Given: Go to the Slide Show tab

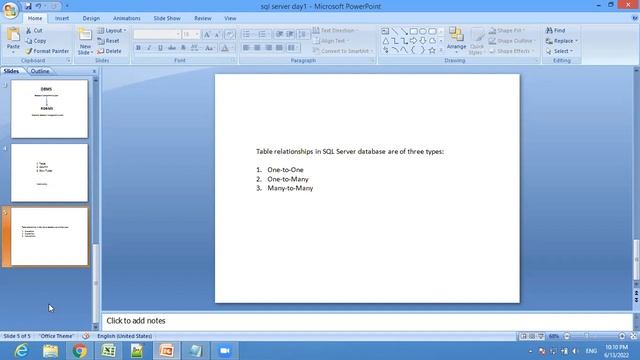Looking at the screenshot, I should (x=167, y=18).
